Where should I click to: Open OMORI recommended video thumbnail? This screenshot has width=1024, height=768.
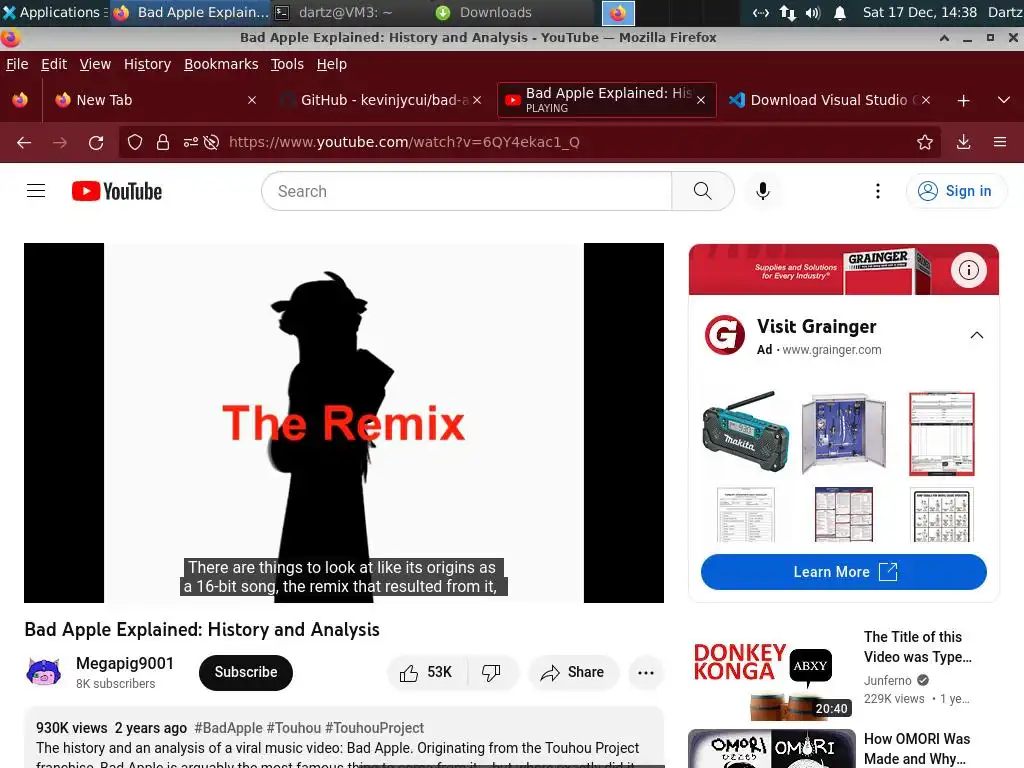pos(771,748)
